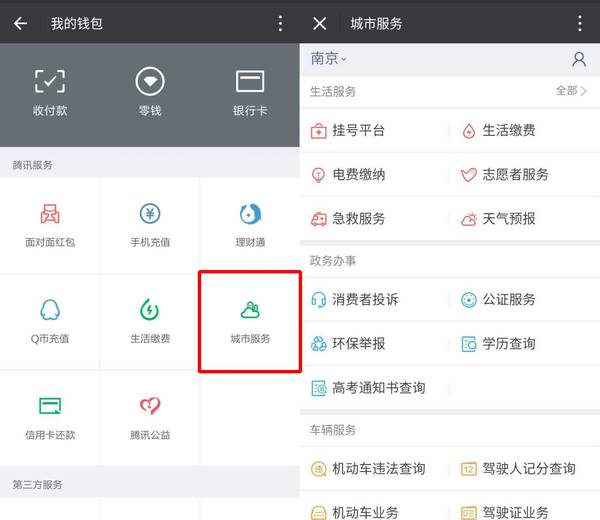The height and width of the screenshot is (520, 600).
Task: Open 高考通知书查询 entry
Action: [368, 388]
